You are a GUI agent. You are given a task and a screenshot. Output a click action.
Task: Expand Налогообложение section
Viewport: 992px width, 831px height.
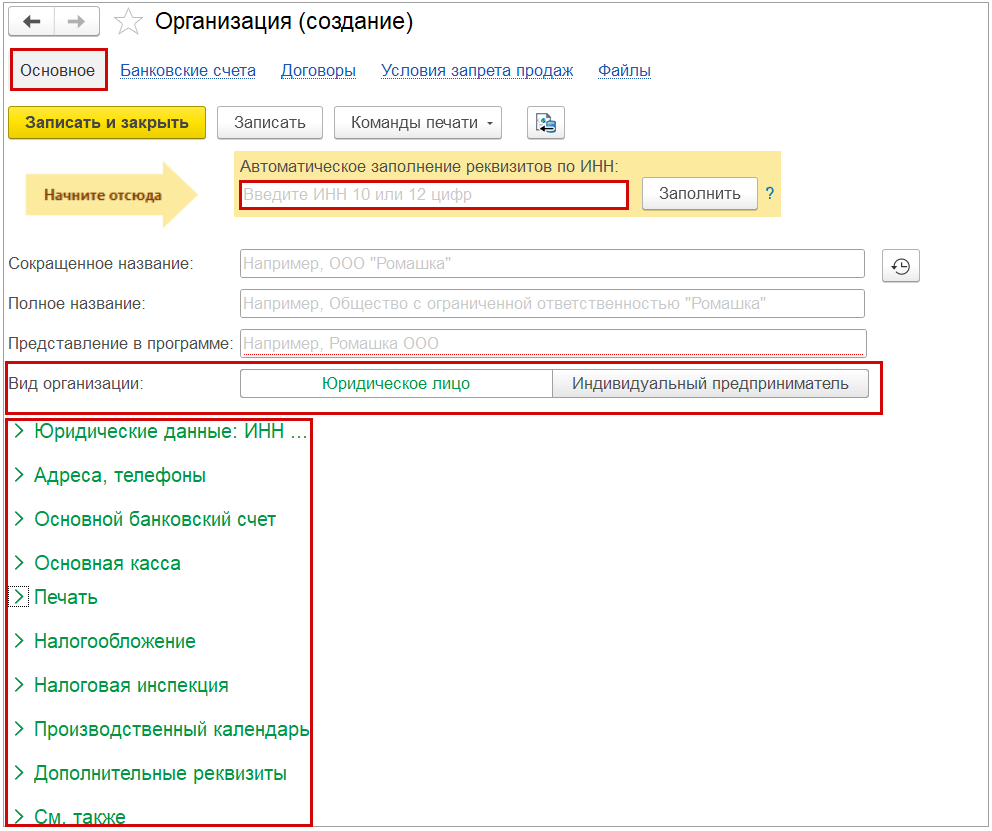(105, 641)
